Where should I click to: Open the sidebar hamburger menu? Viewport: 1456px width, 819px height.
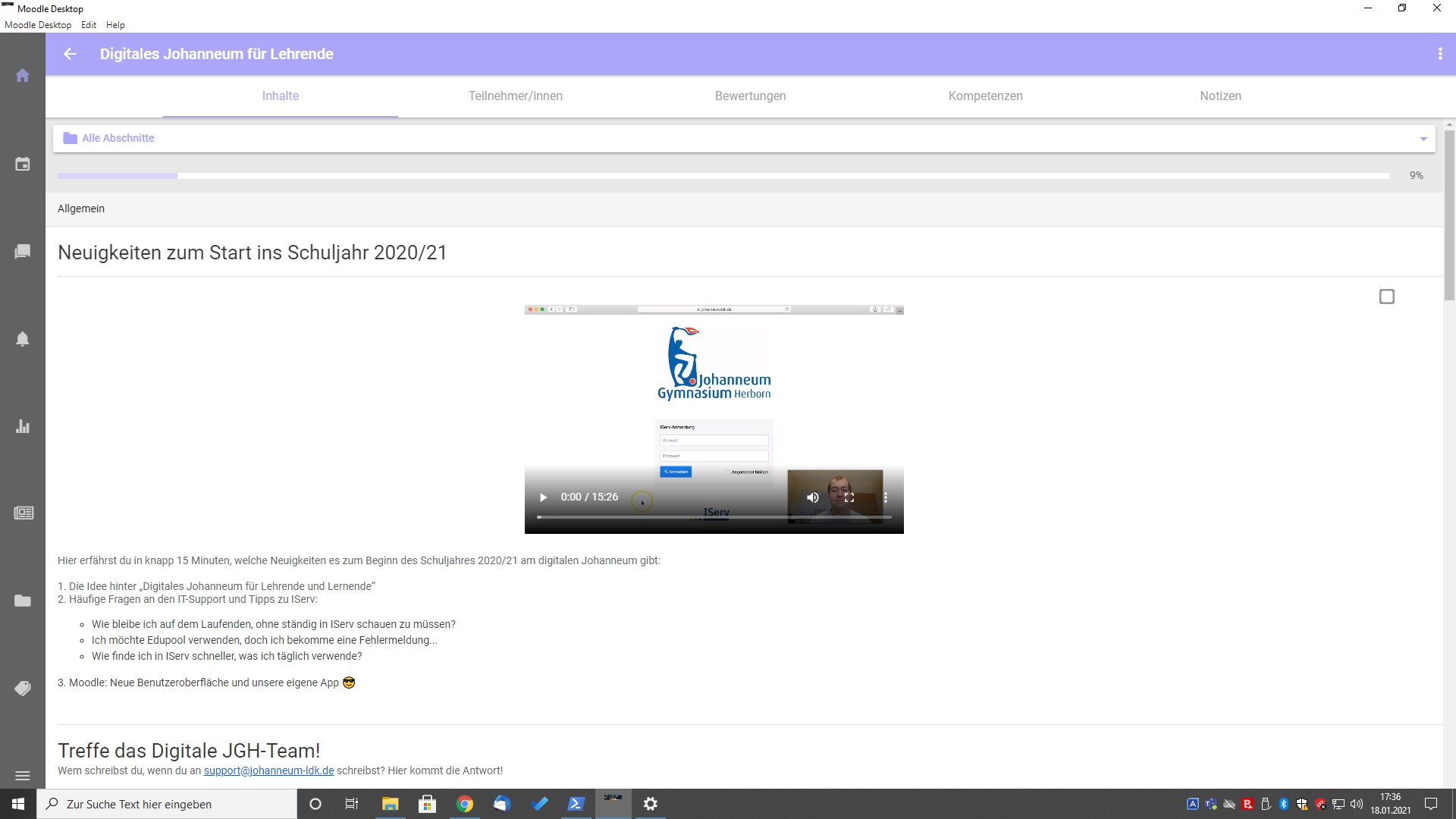click(x=23, y=776)
